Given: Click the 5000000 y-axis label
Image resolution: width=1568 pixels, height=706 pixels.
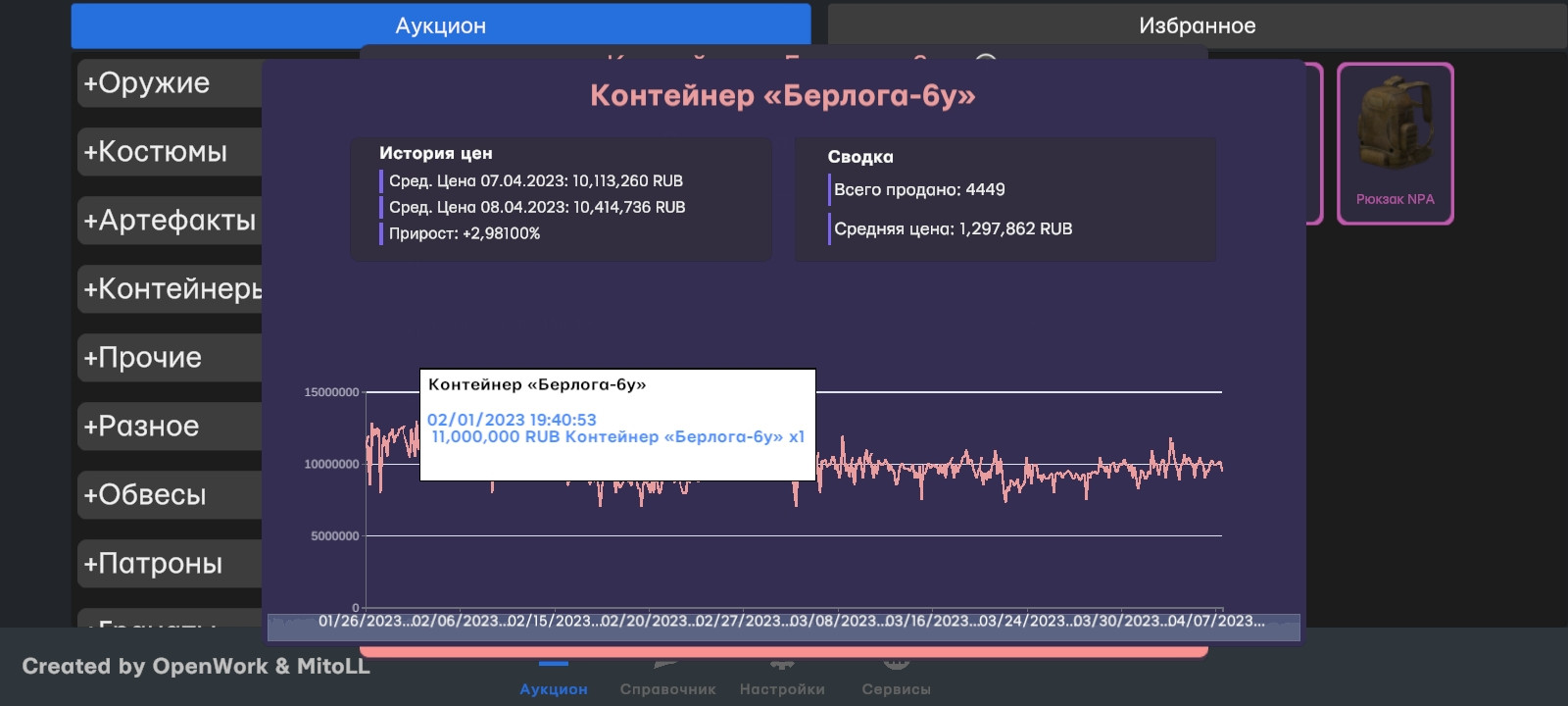Looking at the screenshot, I should [x=335, y=535].
